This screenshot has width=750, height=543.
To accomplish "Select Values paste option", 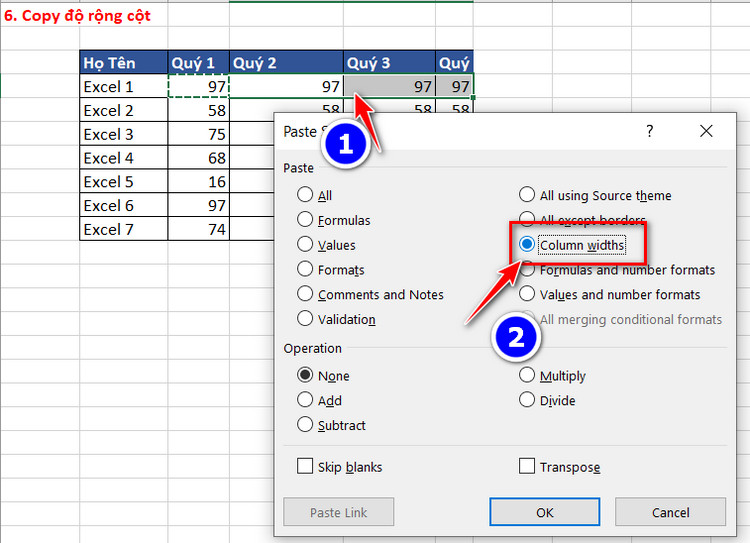I will (305, 245).
